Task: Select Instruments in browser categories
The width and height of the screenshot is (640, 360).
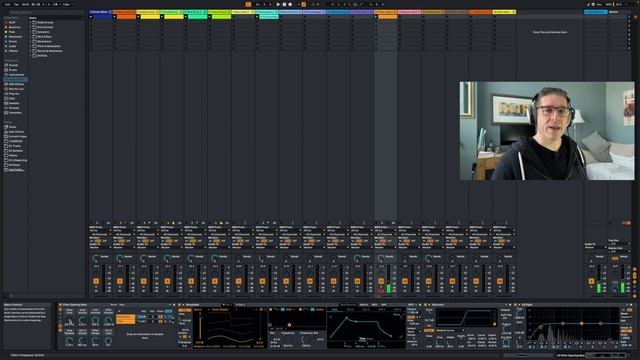Action: (16, 75)
